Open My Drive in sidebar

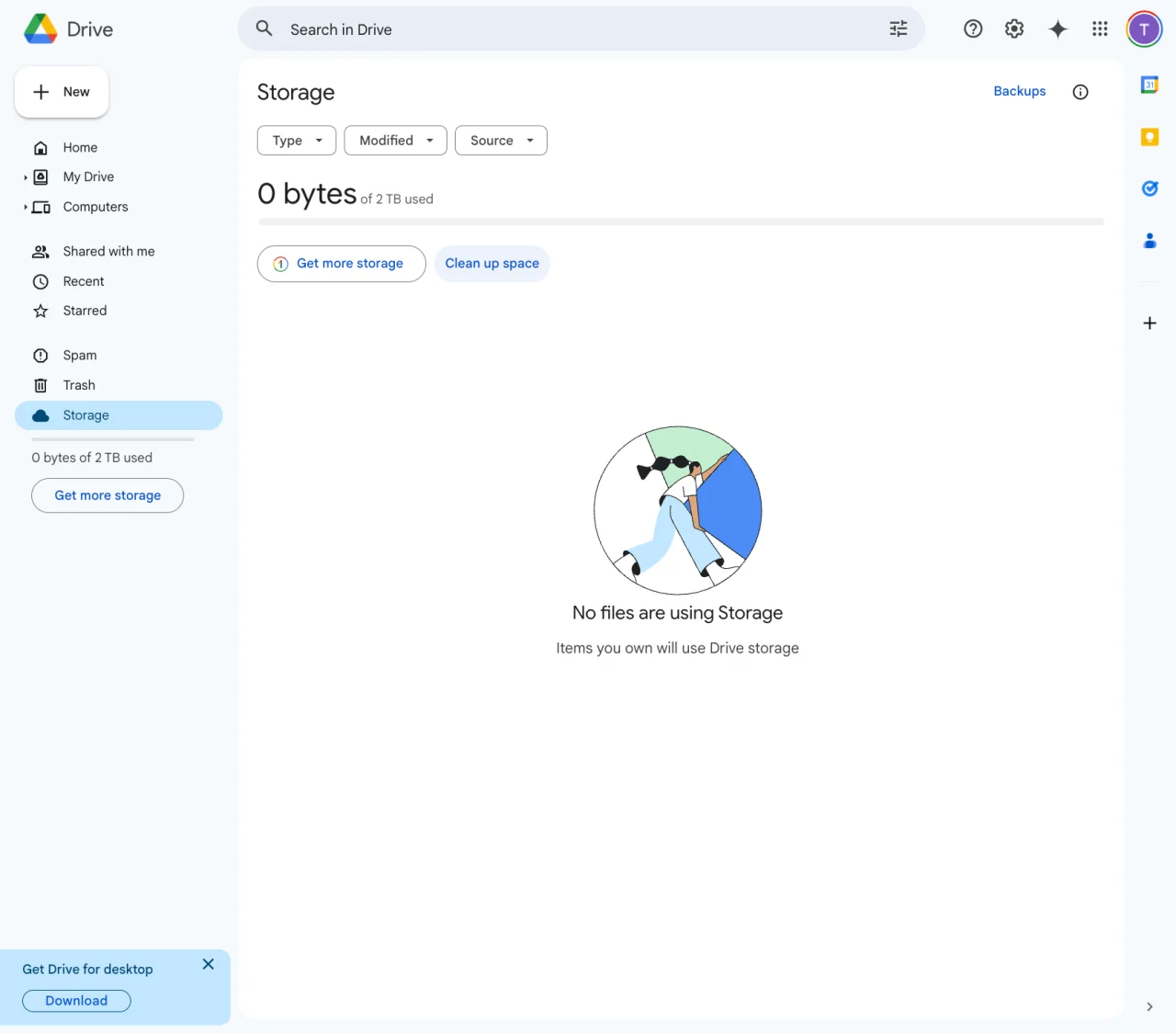(119, 176)
